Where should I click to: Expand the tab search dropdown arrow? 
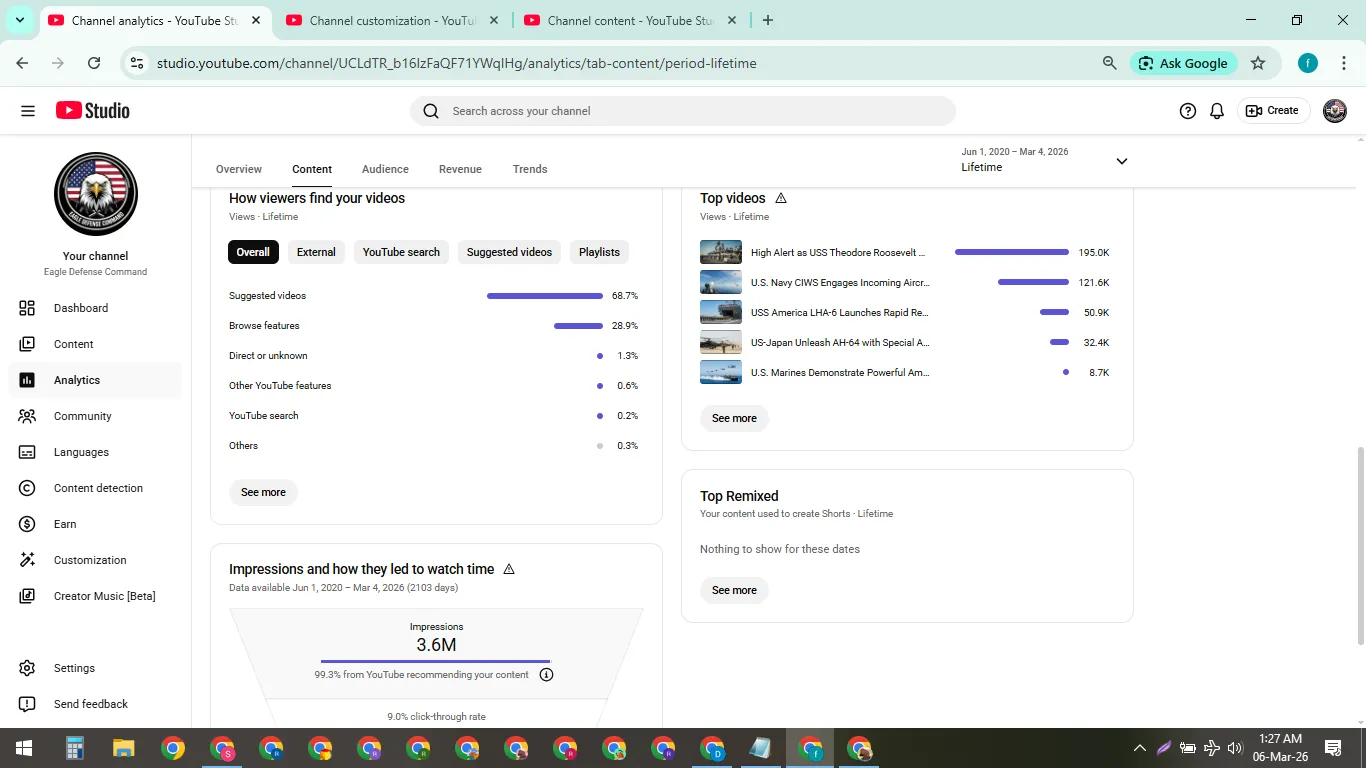pos(19,20)
